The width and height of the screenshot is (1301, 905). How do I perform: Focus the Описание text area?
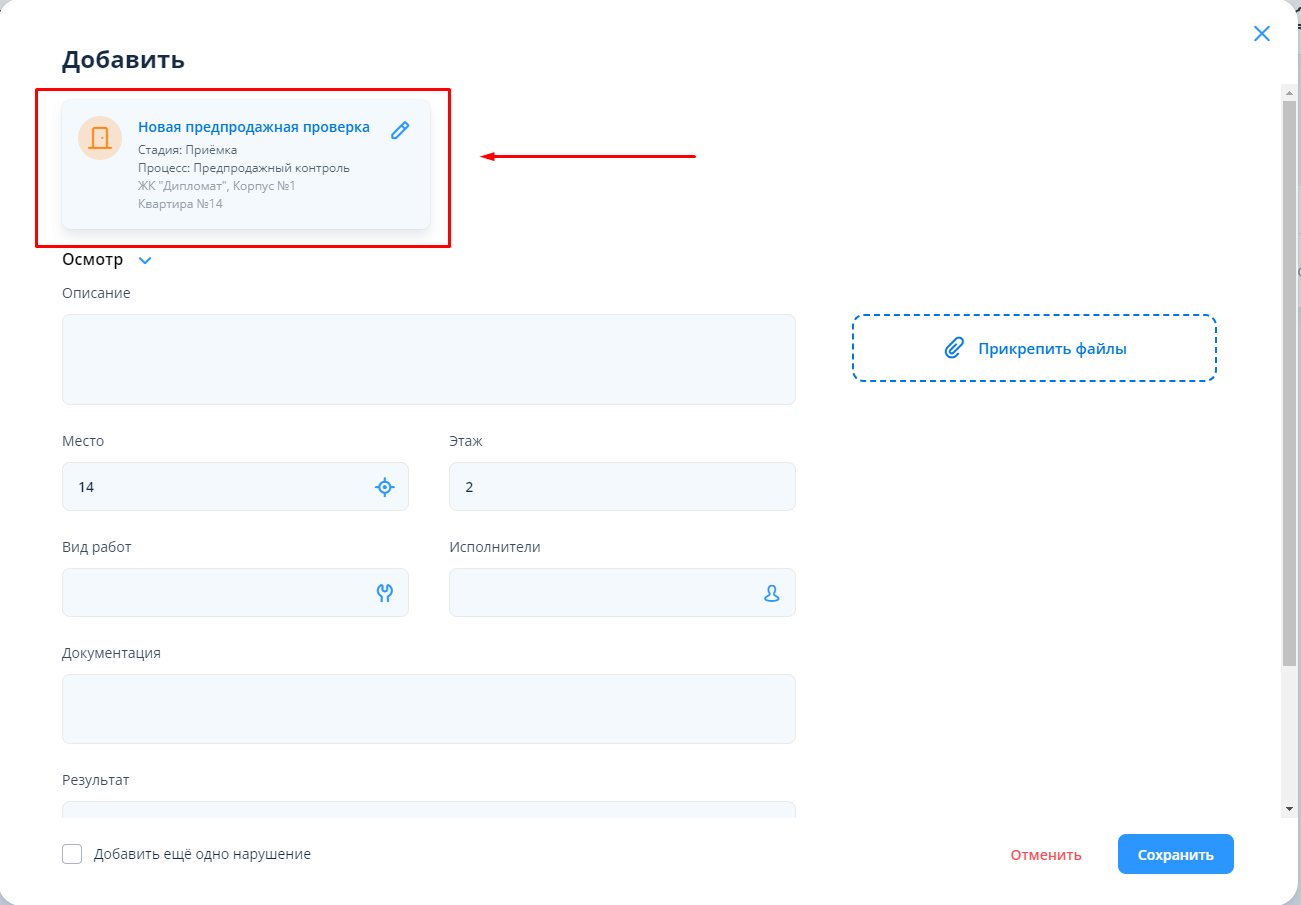click(x=428, y=359)
